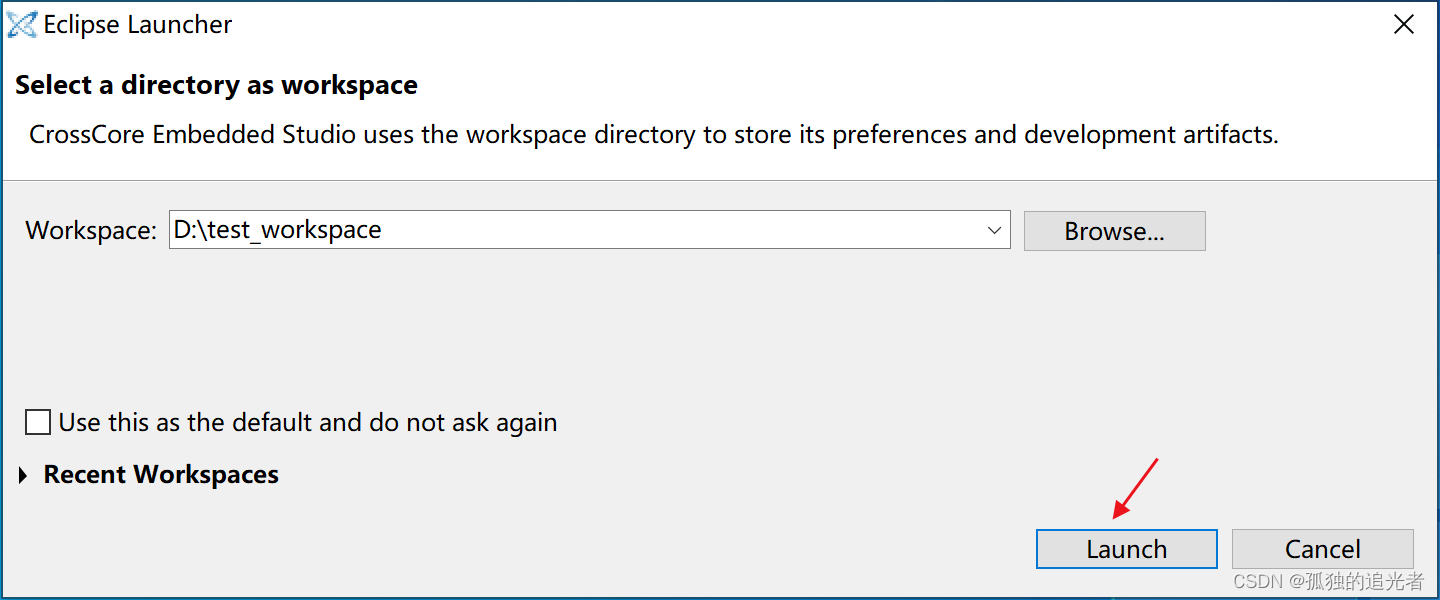Viewport: 1440px width, 600px height.
Task: Open the Workspace path dropdown arrow
Action: [x=994, y=230]
